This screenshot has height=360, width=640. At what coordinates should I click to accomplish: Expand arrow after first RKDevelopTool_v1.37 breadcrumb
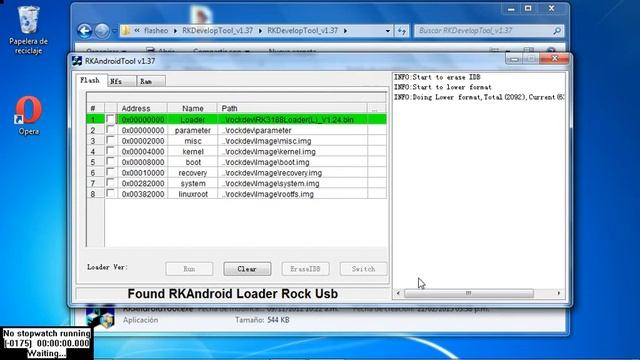260,31
